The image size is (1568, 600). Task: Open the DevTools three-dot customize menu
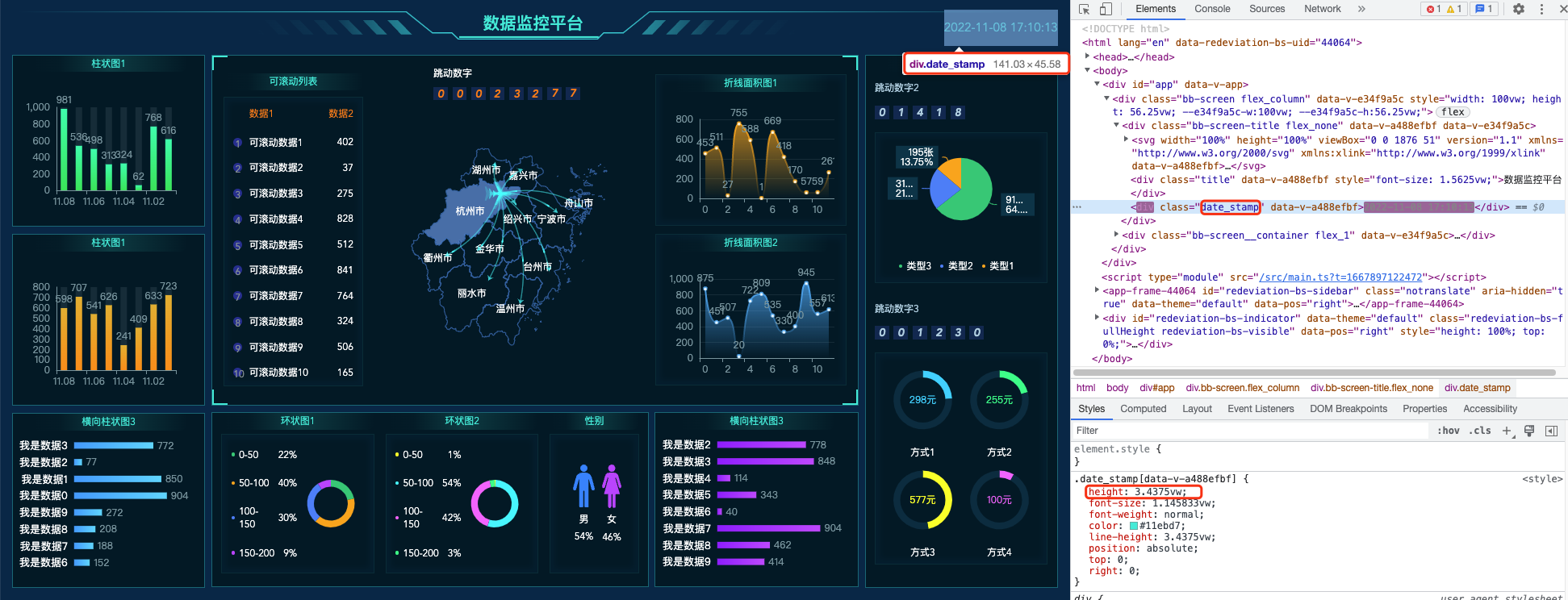click(x=1541, y=9)
